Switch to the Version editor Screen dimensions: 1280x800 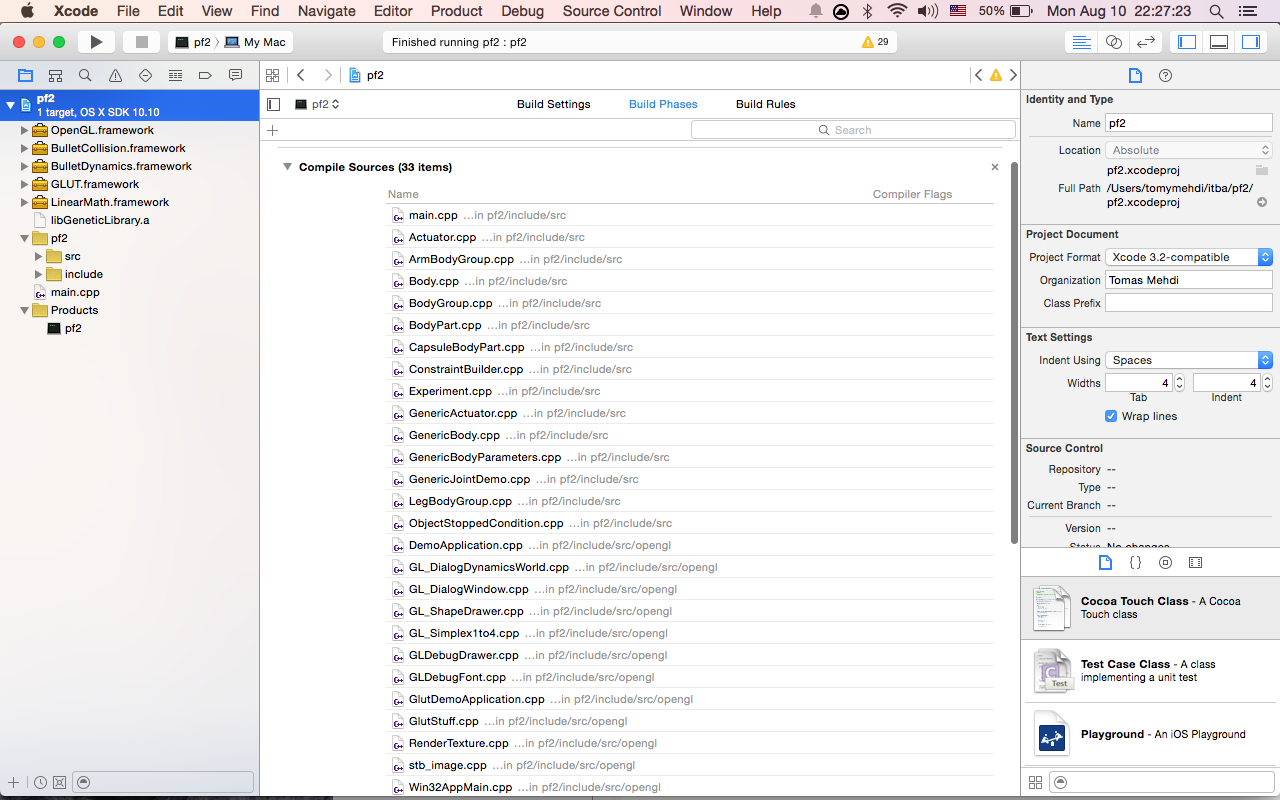pyautogui.click(x=1146, y=42)
